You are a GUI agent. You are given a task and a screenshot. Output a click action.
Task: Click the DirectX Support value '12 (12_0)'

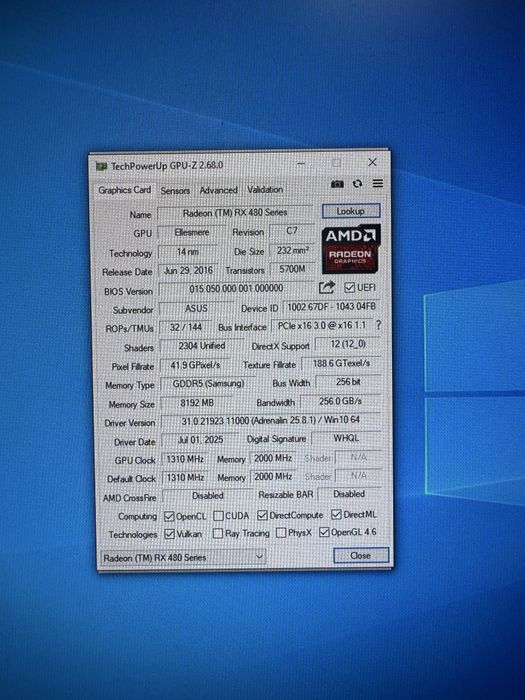point(348,344)
